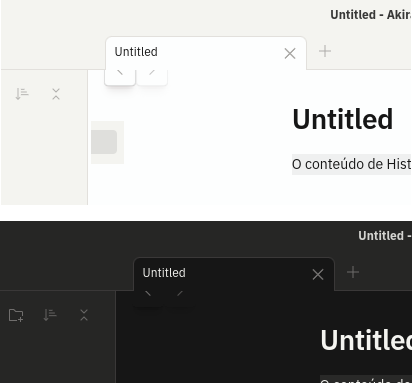412x383 pixels.
Task: Close the Untitled tab in the dark window
Action: tap(318, 275)
